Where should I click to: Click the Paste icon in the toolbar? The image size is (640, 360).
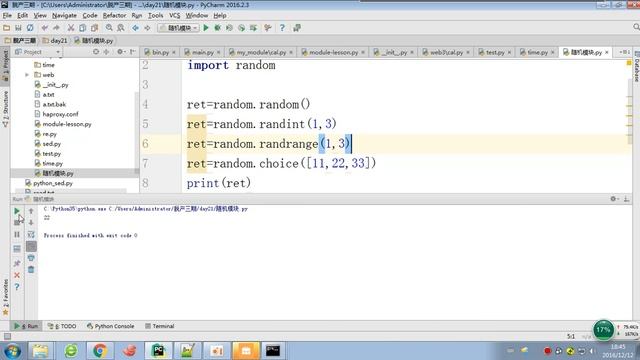click(94, 28)
